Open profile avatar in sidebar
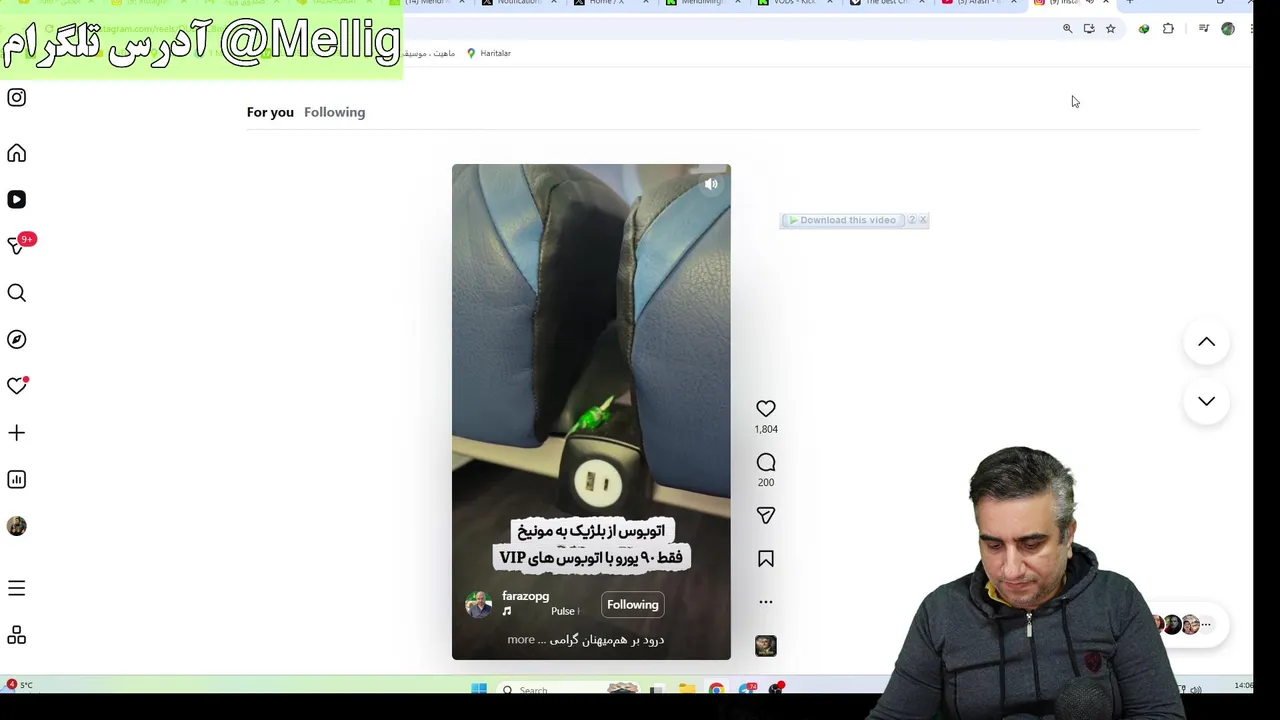This screenshot has height=720, width=1280. 17,526
